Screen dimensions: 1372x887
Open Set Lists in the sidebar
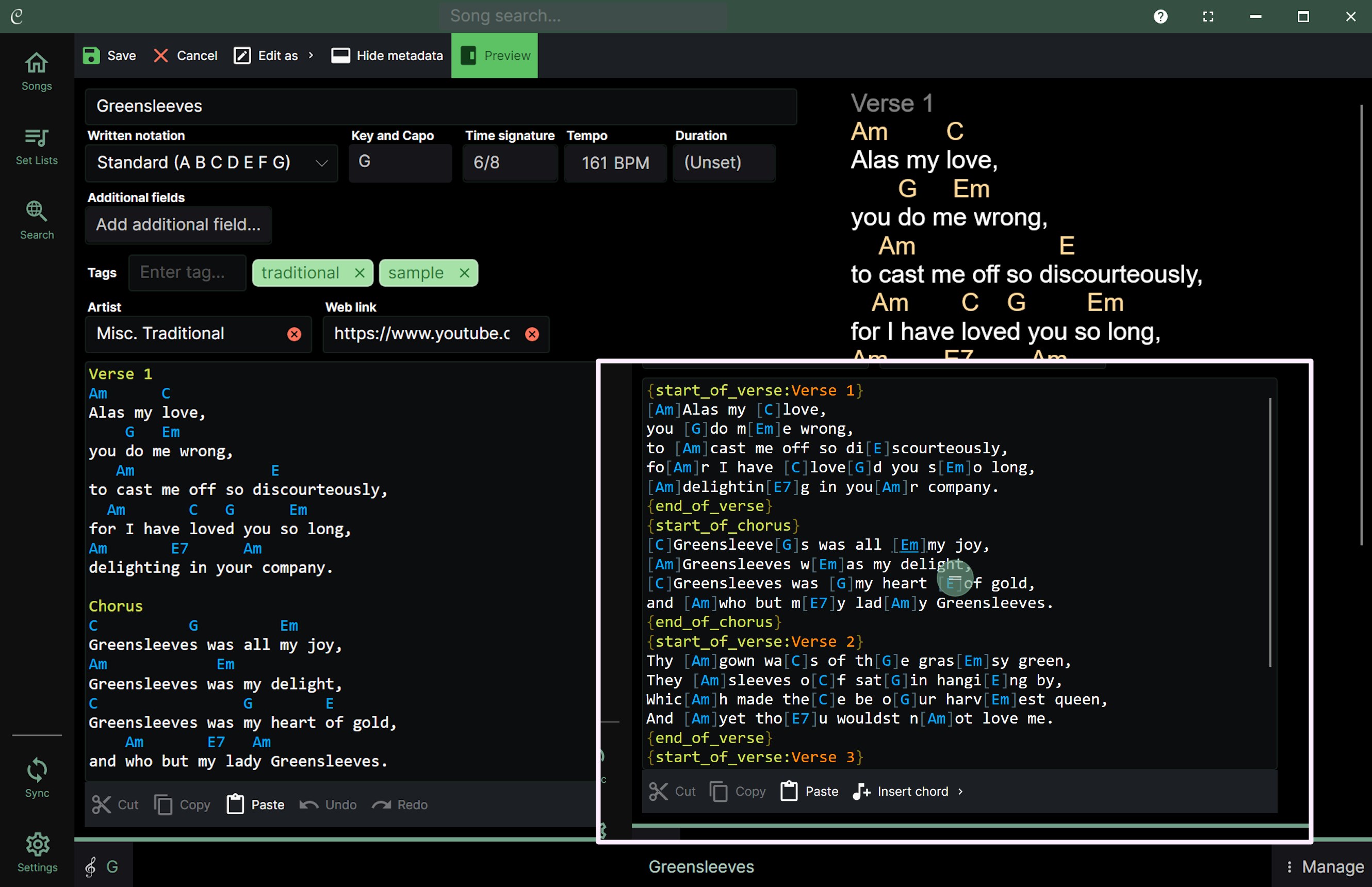pyautogui.click(x=36, y=146)
